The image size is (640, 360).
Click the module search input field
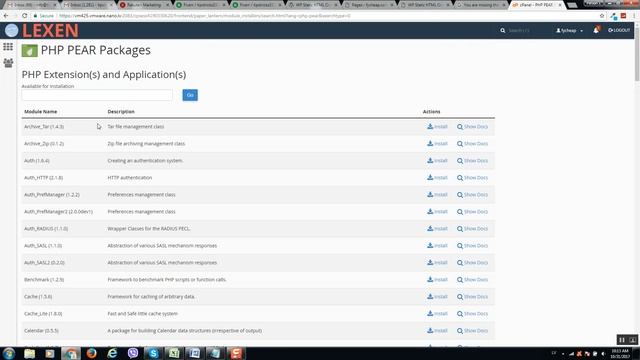[97, 95]
